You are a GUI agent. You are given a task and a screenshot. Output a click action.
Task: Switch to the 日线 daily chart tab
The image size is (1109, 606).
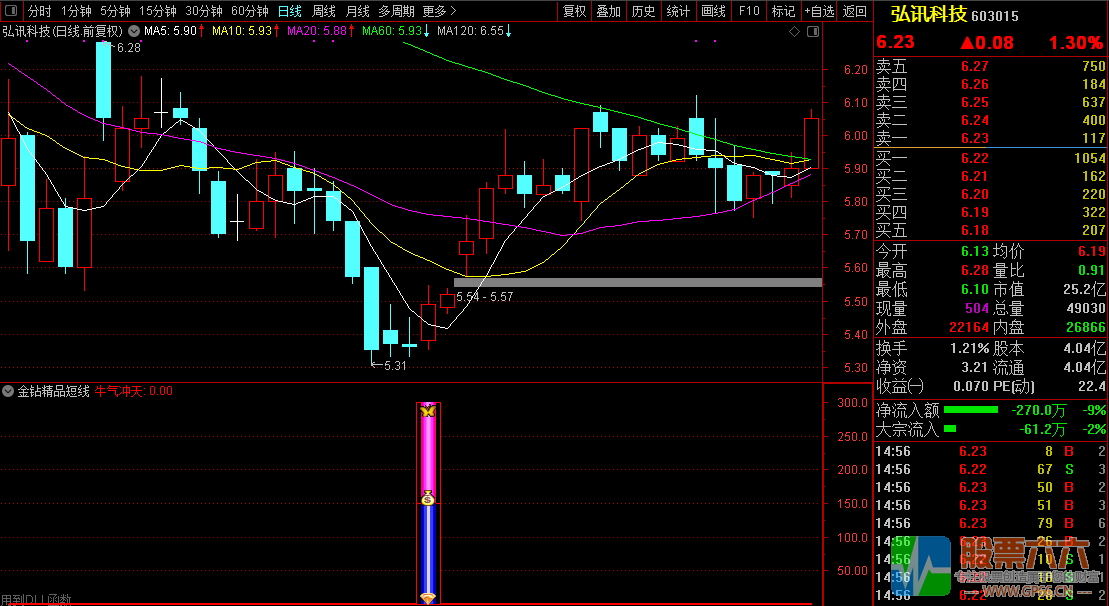click(289, 12)
